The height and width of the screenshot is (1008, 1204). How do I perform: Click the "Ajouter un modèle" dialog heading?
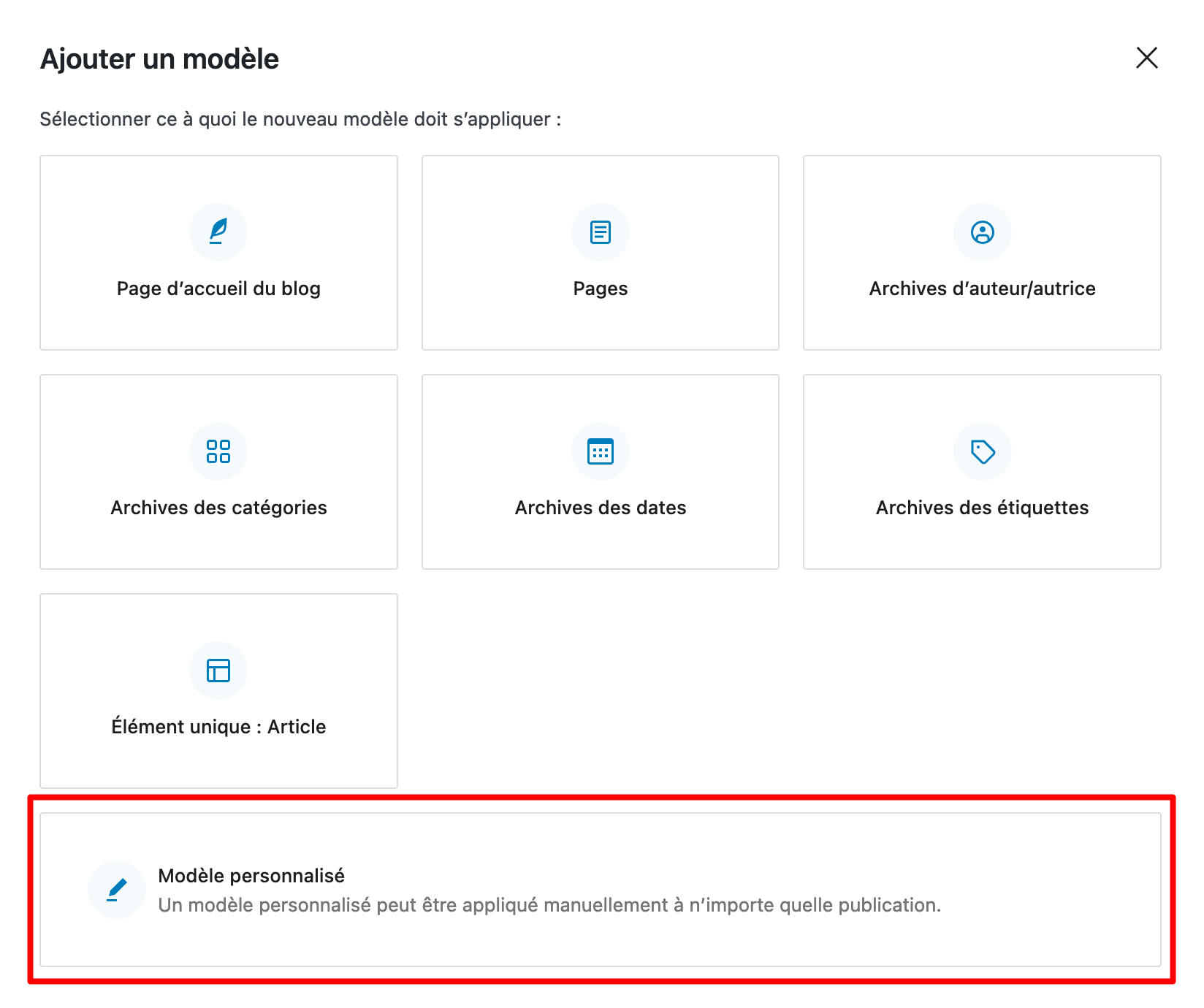pos(159,59)
